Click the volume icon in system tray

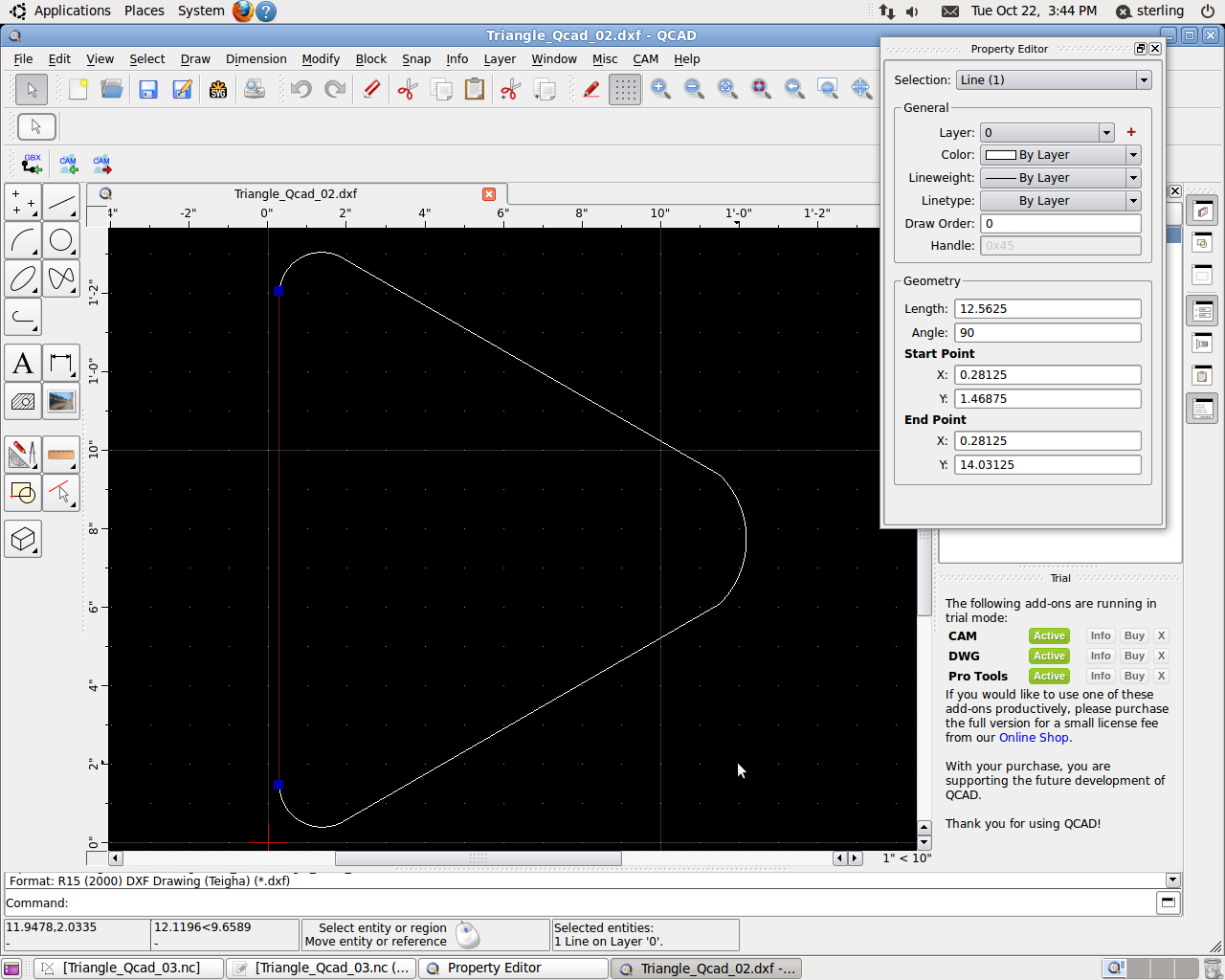[x=912, y=11]
